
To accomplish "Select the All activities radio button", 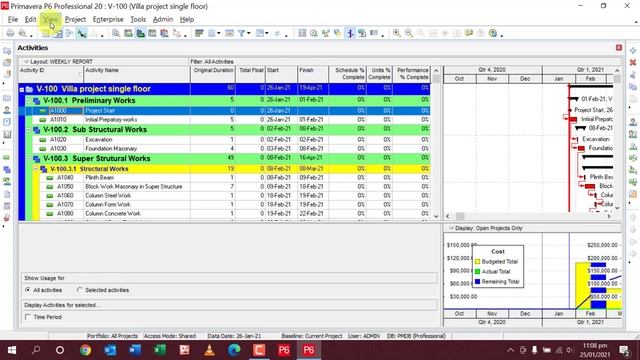I will tap(28, 290).
